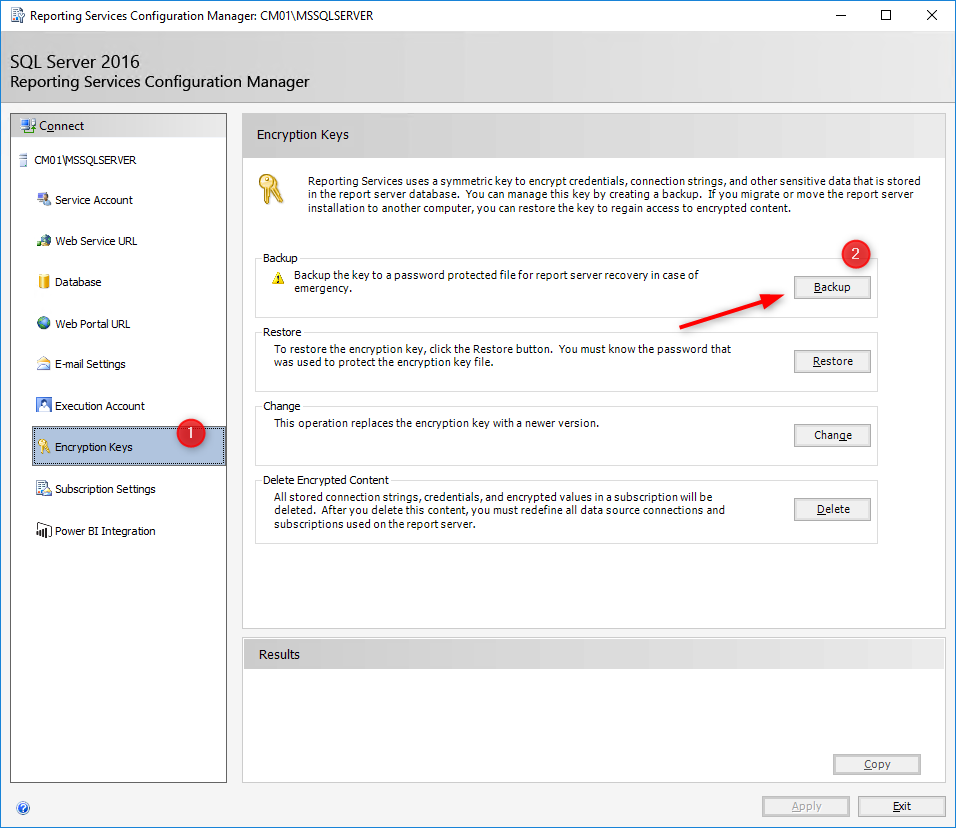Click the Restore button

coord(832,362)
